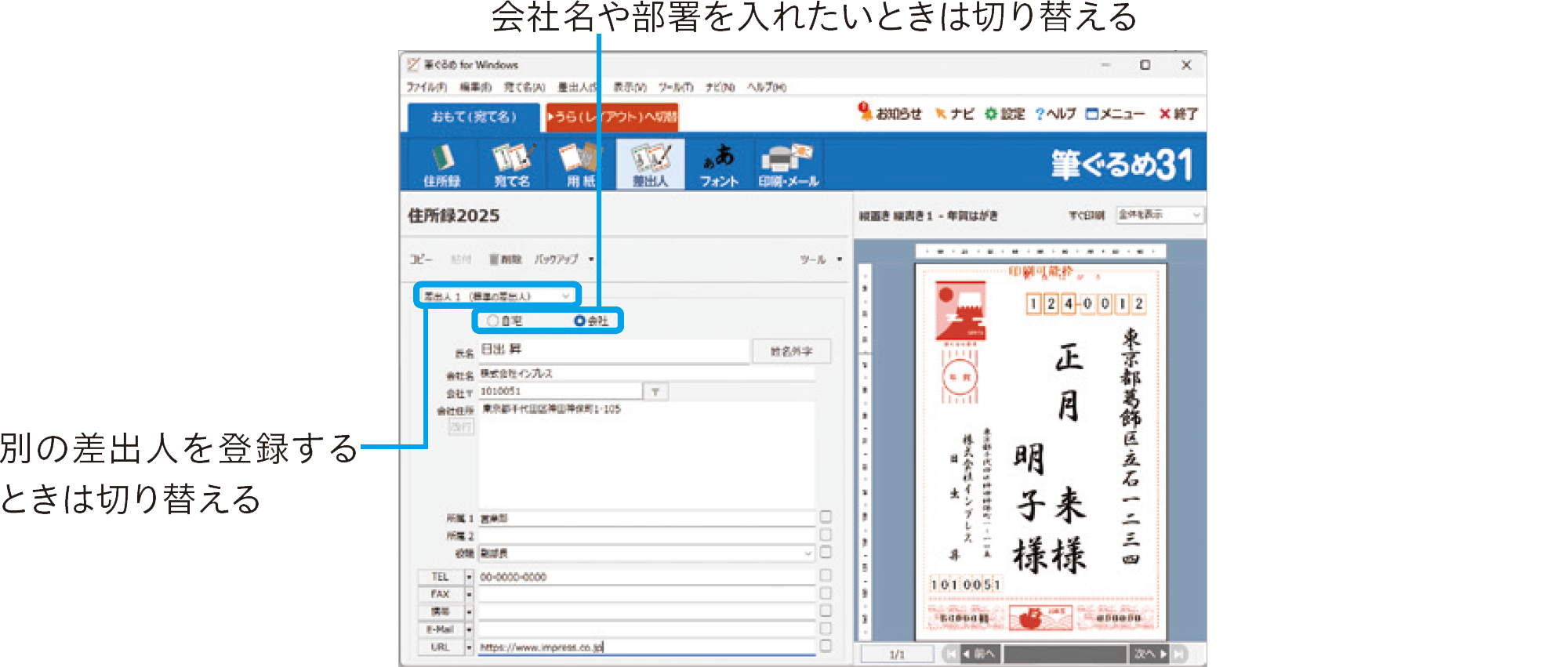
Task: Open the E-Mail label type dropdown arrow
Action: 469,629
